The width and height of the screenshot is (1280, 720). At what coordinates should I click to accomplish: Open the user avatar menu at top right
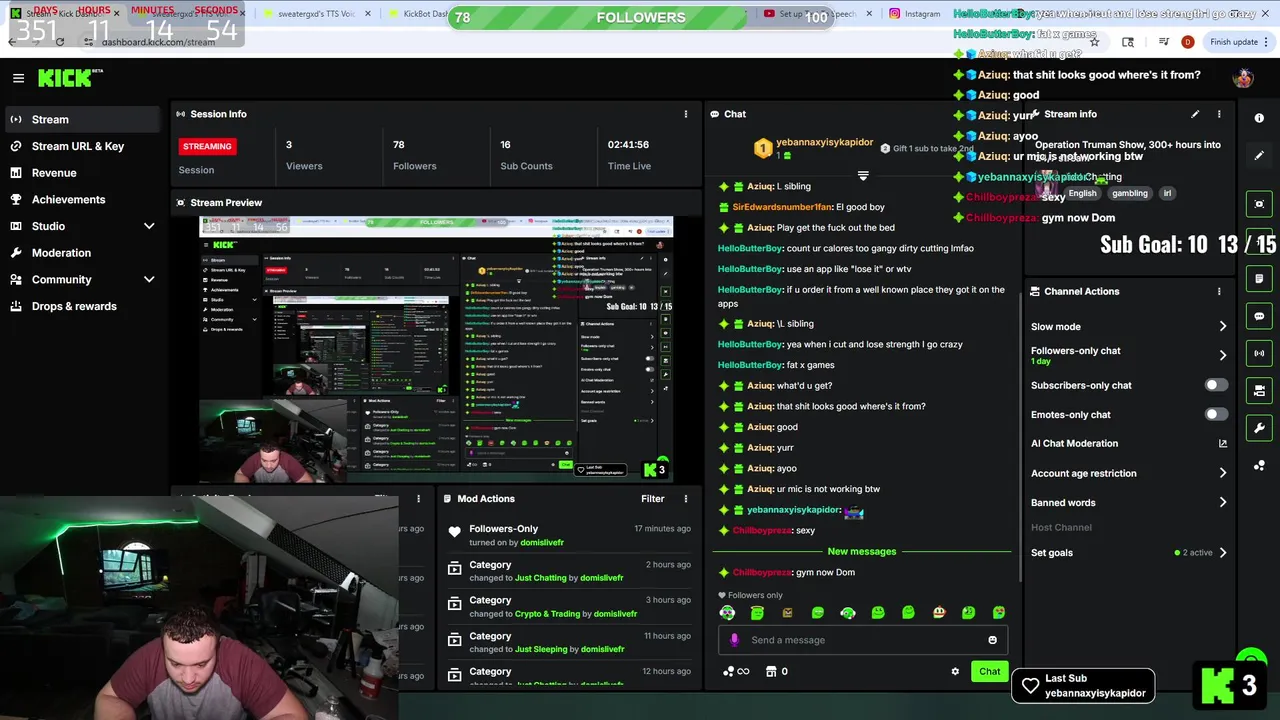(x=1243, y=78)
